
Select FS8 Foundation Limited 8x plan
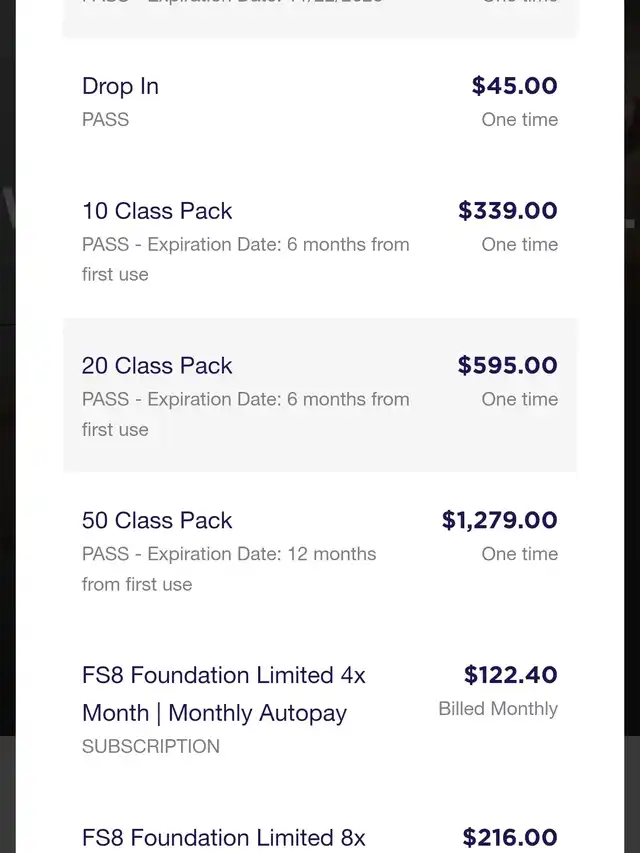(x=223, y=838)
